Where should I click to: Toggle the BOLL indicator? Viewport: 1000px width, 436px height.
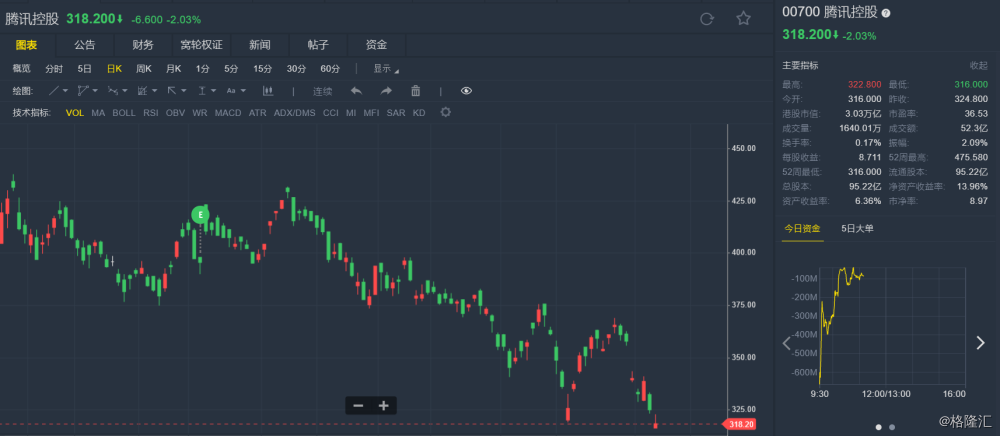[x=124, y=113]
